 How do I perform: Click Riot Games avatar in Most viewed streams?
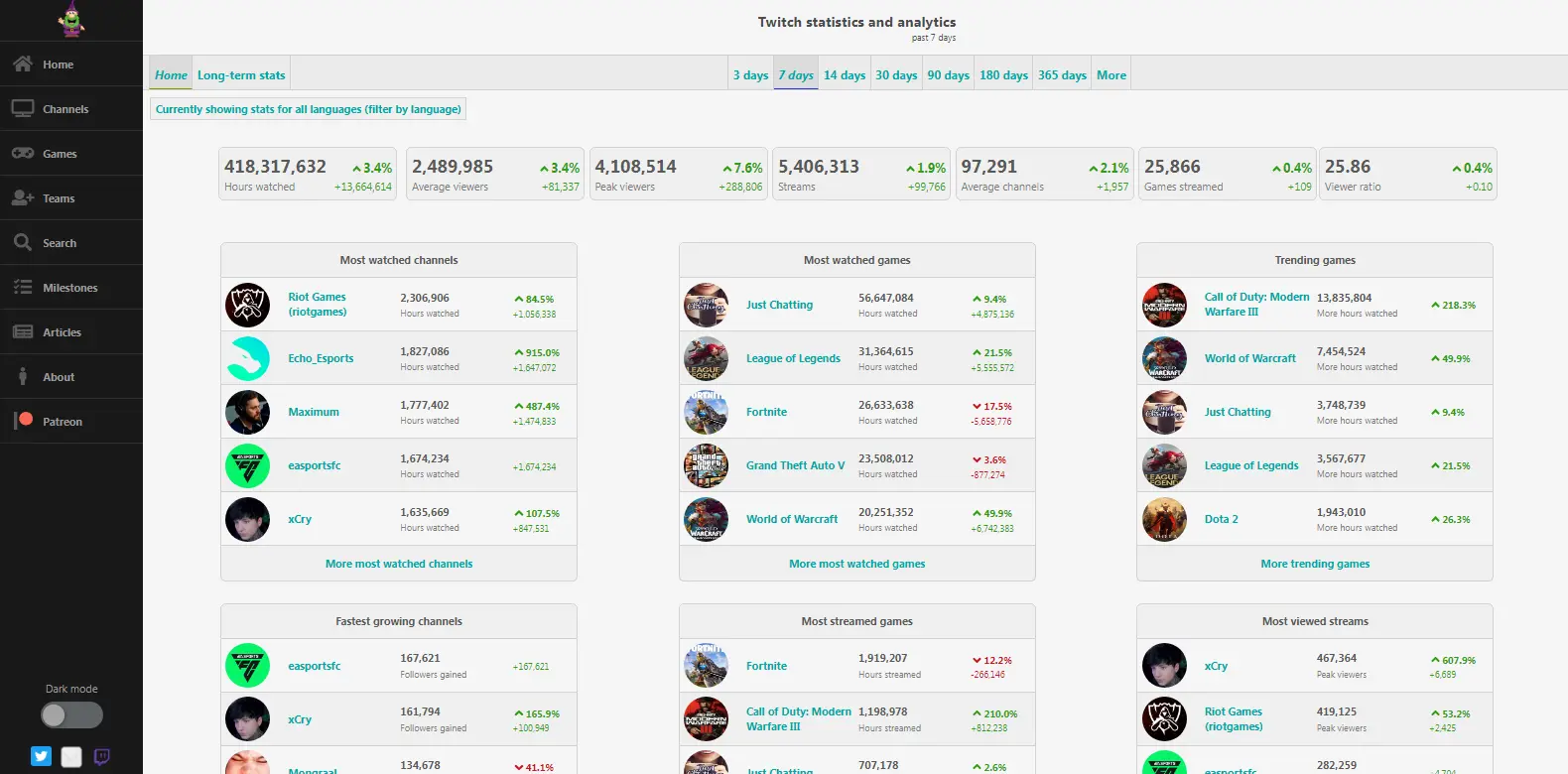pyautogui.click(x=1164, y=719)
